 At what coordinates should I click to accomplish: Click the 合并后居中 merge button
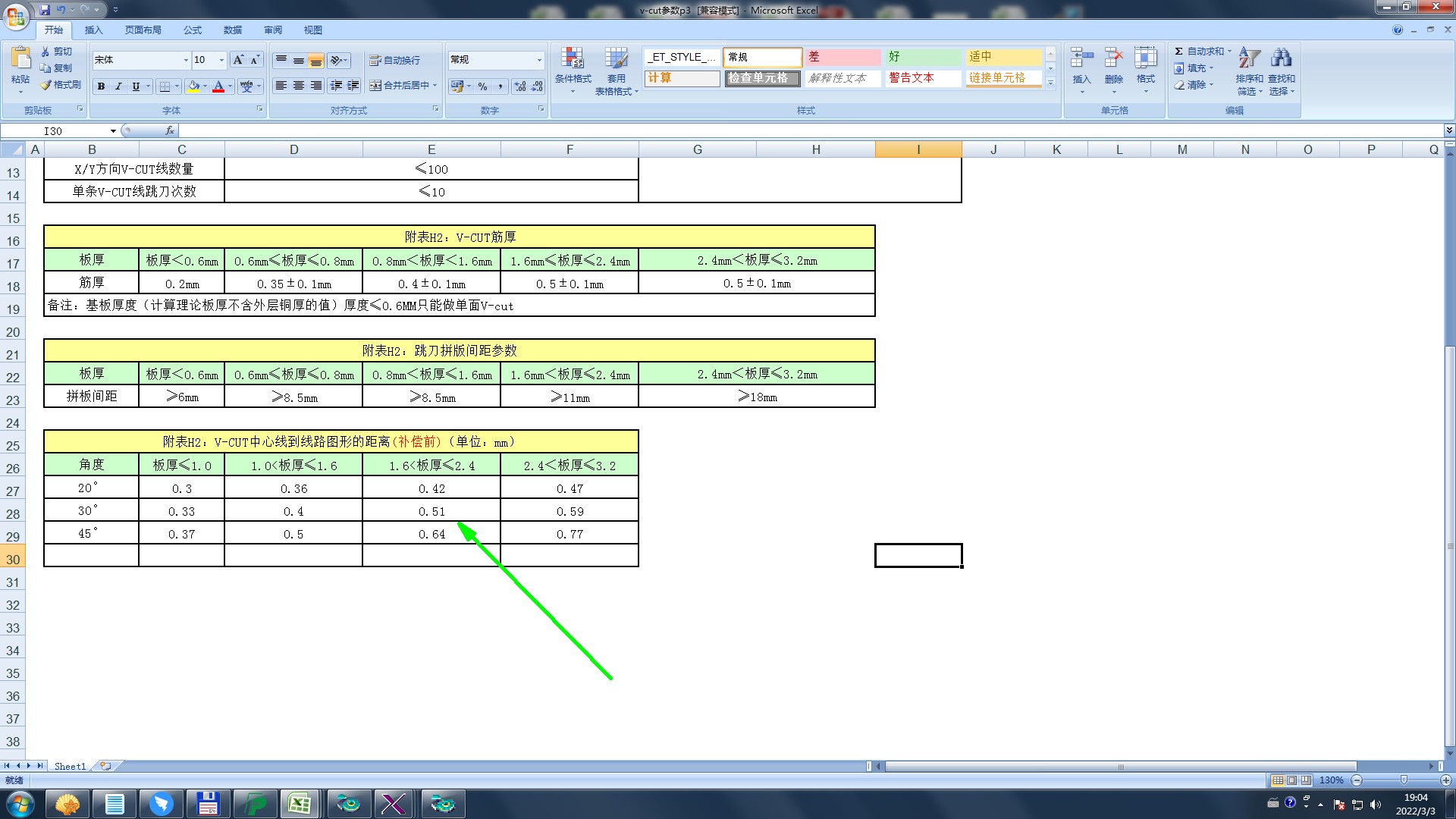(x=400, y=86)
